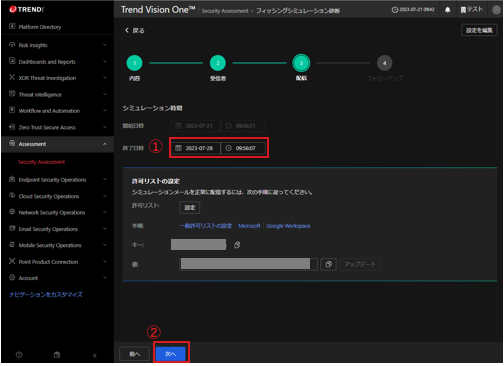This screenshot has width=504, height=366.
Task: Expand XDR Threat Investigation chevron
Action: 105,78
